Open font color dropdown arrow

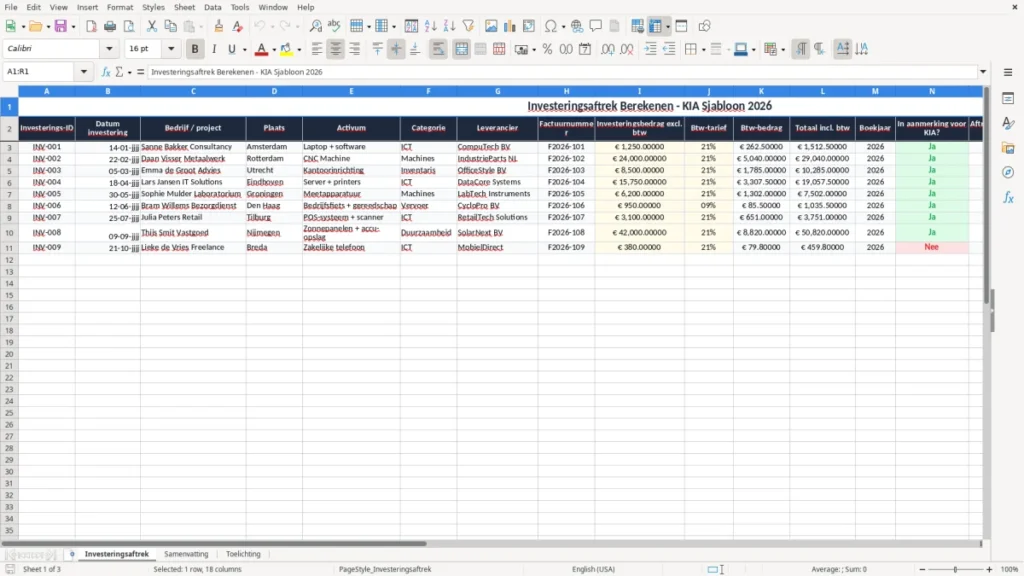[x=274, y=50]
